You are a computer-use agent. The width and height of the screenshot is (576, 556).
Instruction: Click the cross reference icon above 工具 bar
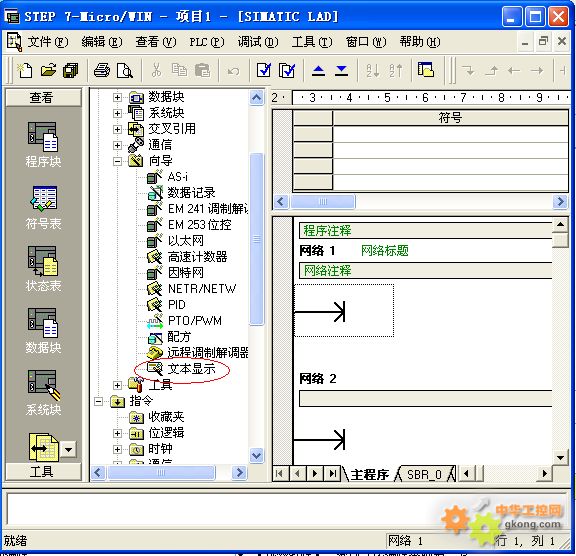pyautogui.click(x=43, y=447)
